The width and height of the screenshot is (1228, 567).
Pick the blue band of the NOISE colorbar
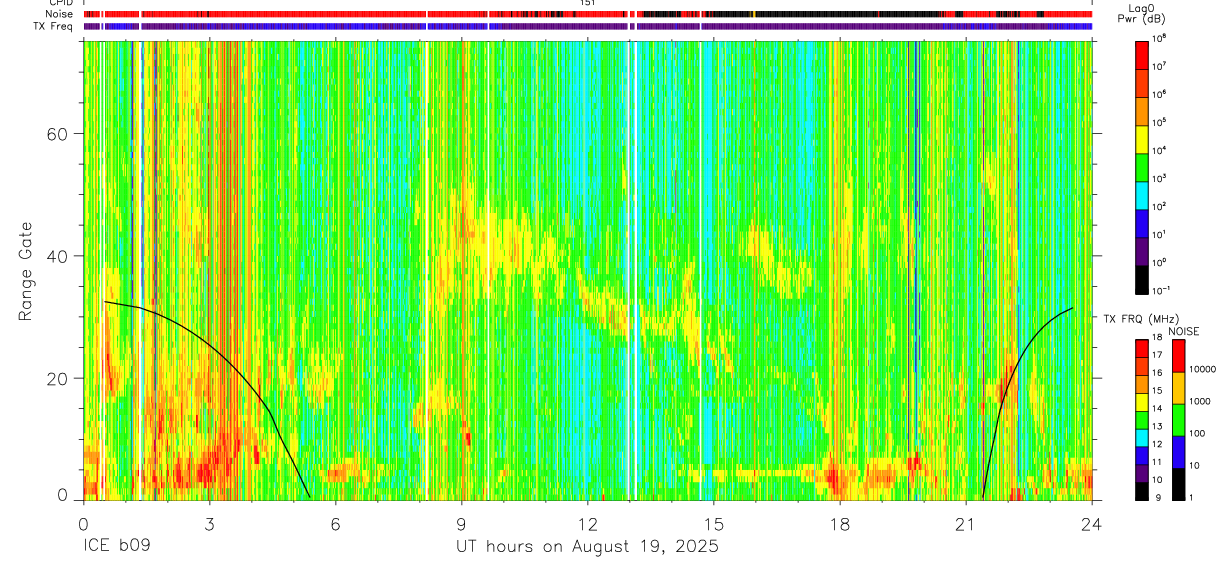point(1178,452)
